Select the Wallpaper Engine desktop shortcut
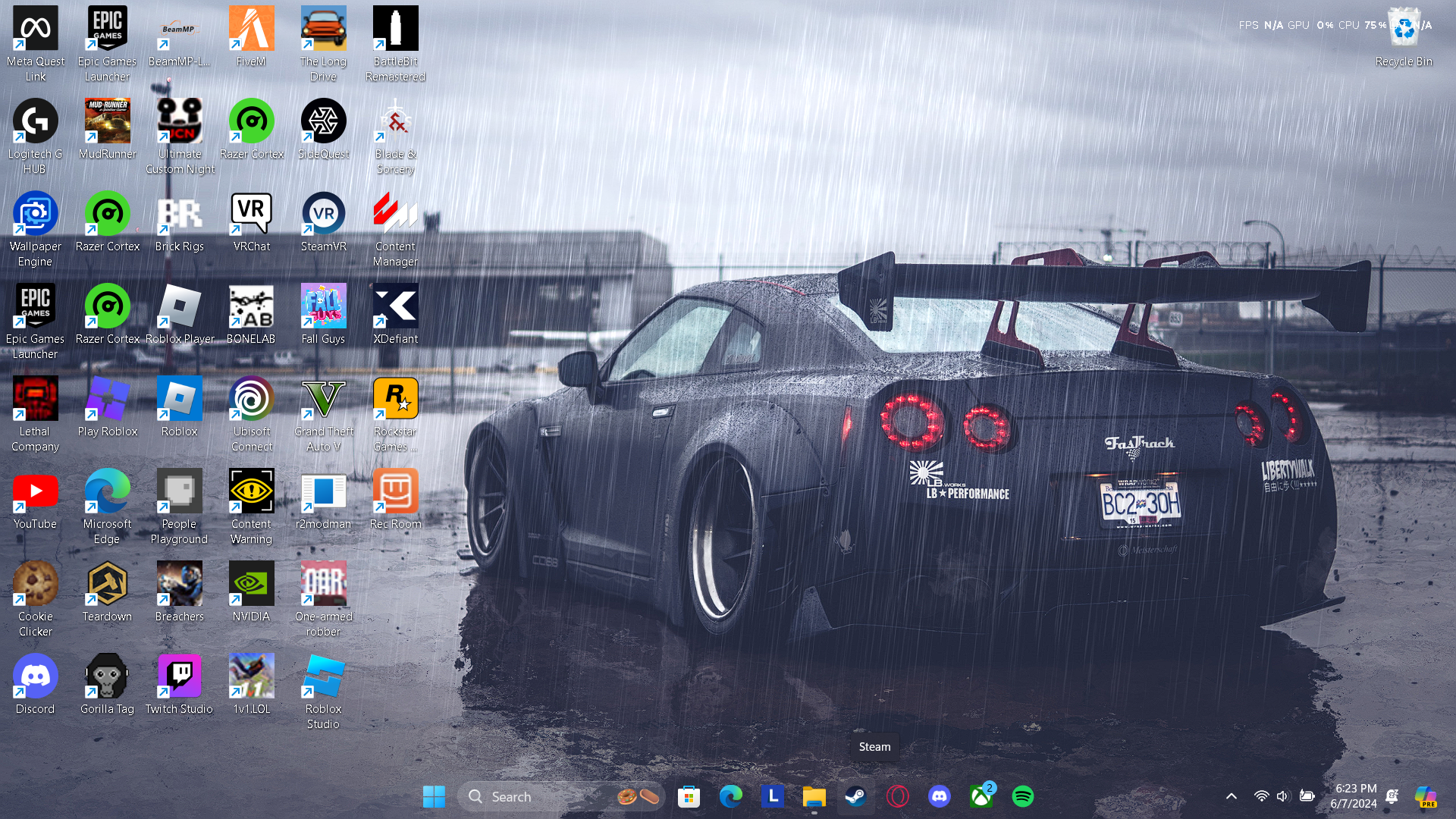The height and width of the screenshot is (819, 1456). pyautogui.click(x=35, y=227)
